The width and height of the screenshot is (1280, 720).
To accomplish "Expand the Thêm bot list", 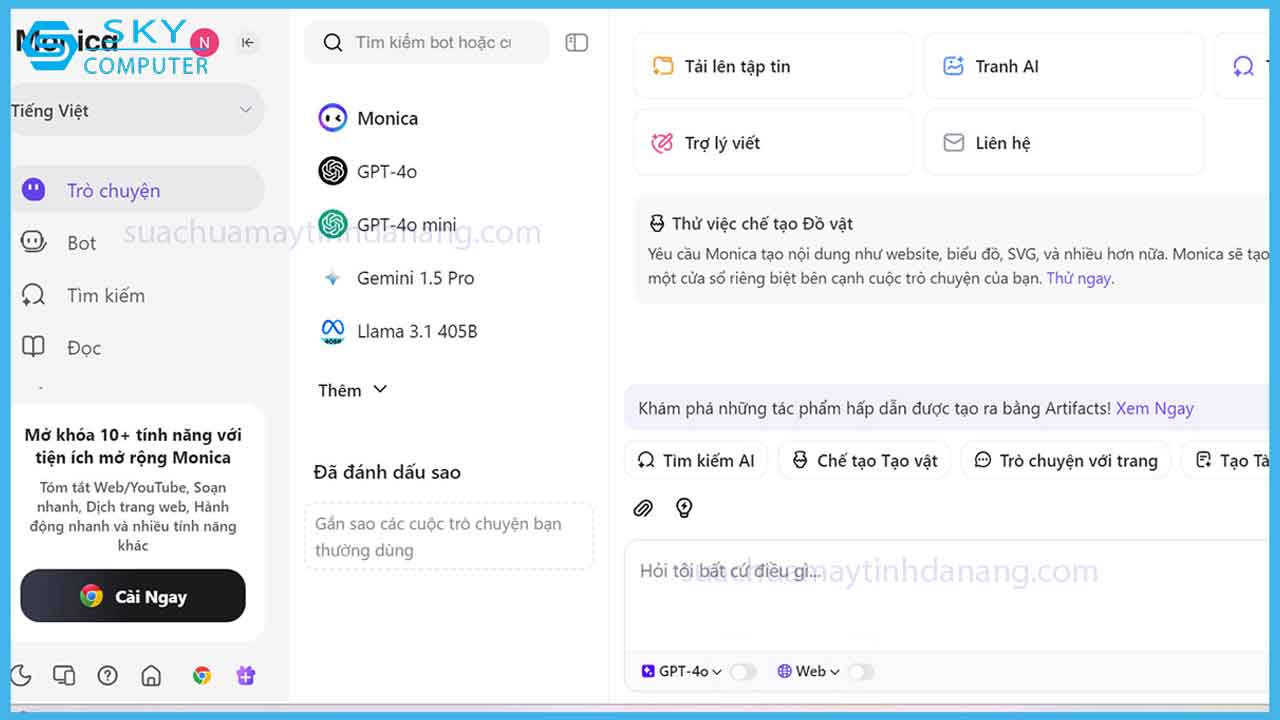I will click(x=352, y=390).
